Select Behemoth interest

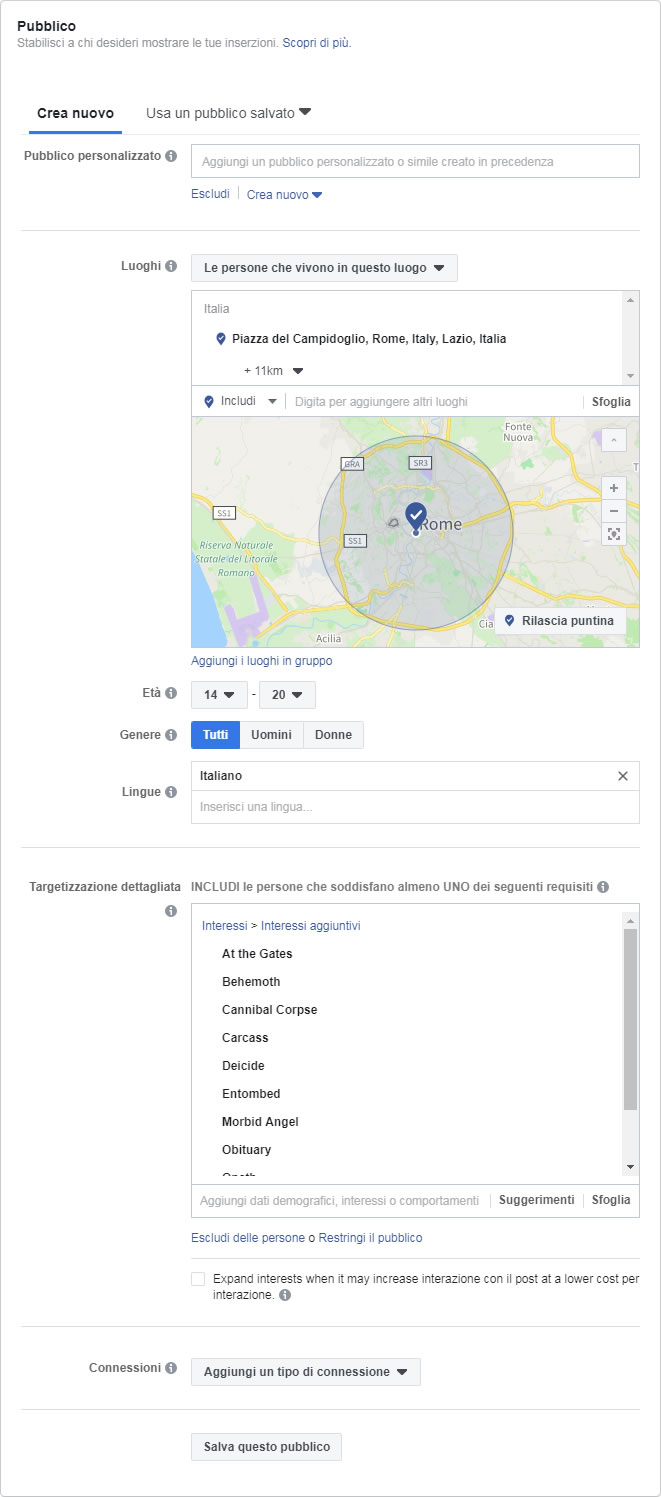(x=251, y=982)
